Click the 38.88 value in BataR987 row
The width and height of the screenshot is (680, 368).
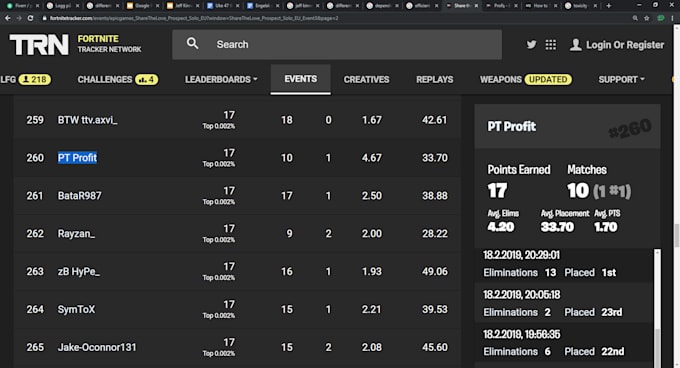coord(435,195)
